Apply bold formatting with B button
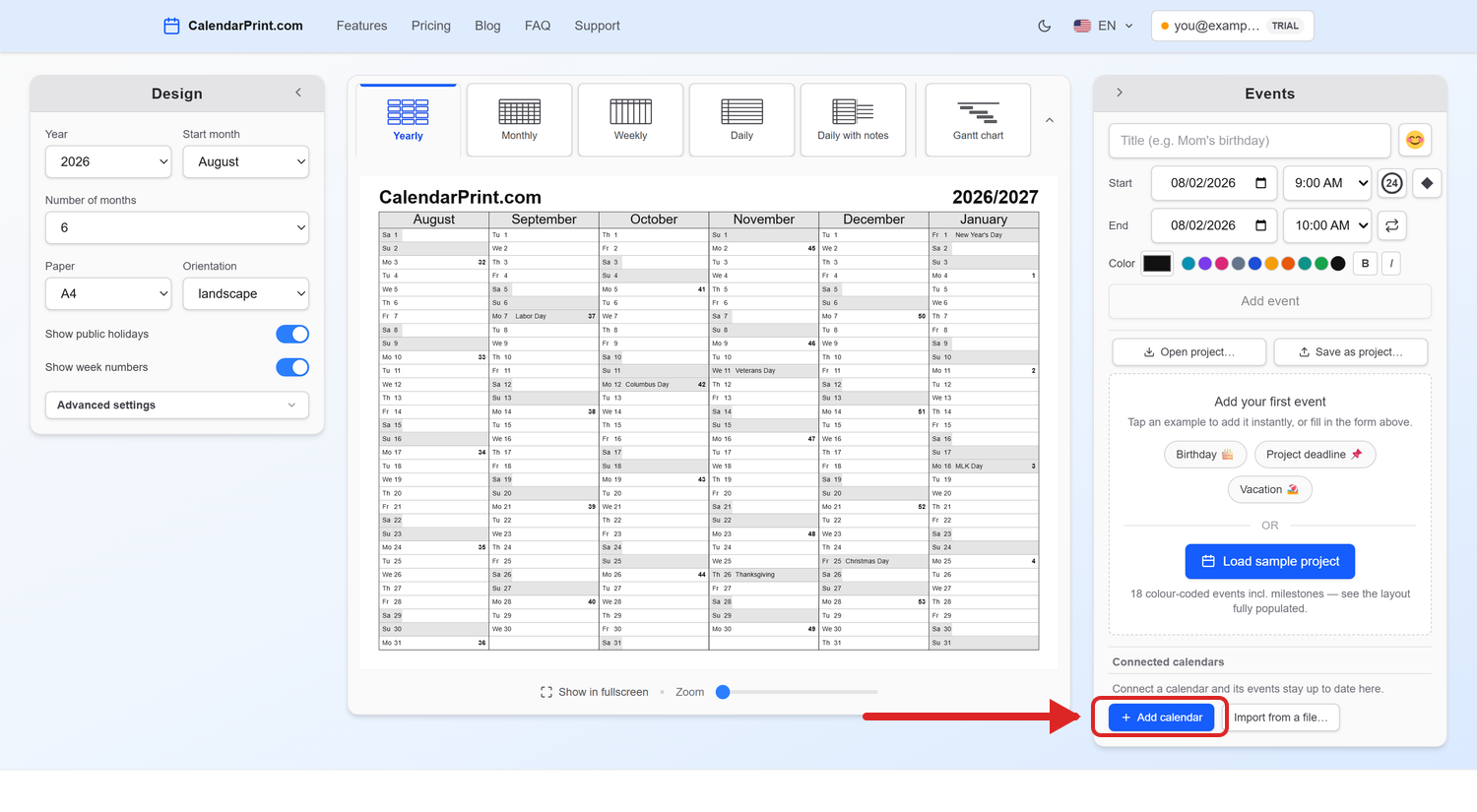The image size is (1477, 812). pos(1365,263)
